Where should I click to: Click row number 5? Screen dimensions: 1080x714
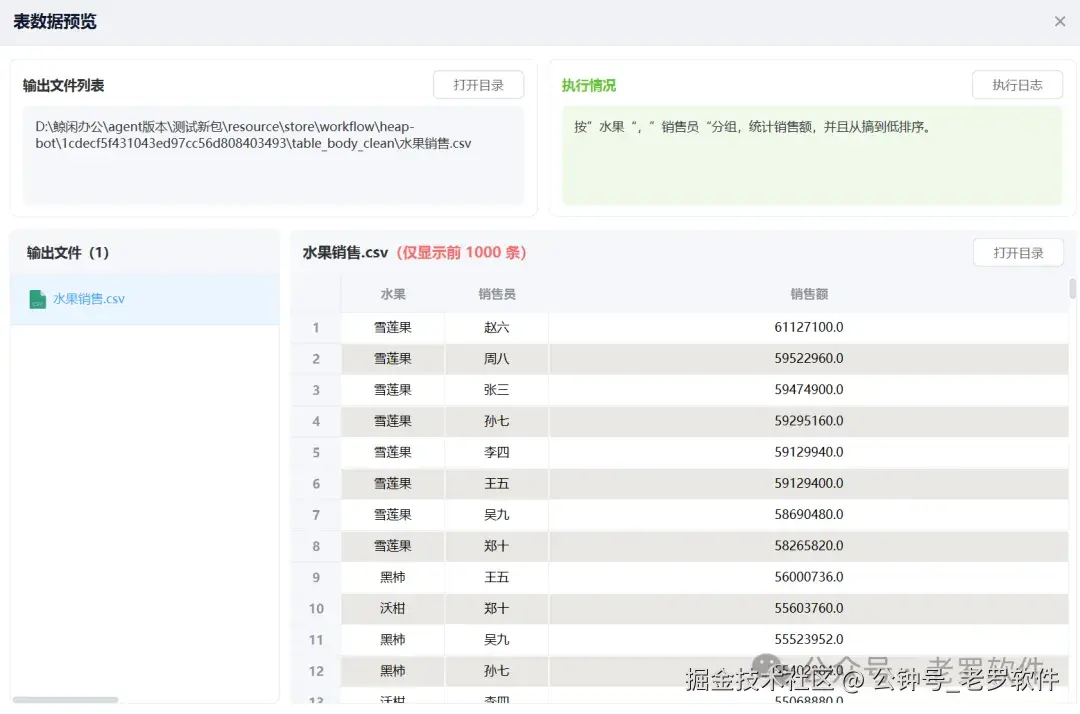[316, 452]
